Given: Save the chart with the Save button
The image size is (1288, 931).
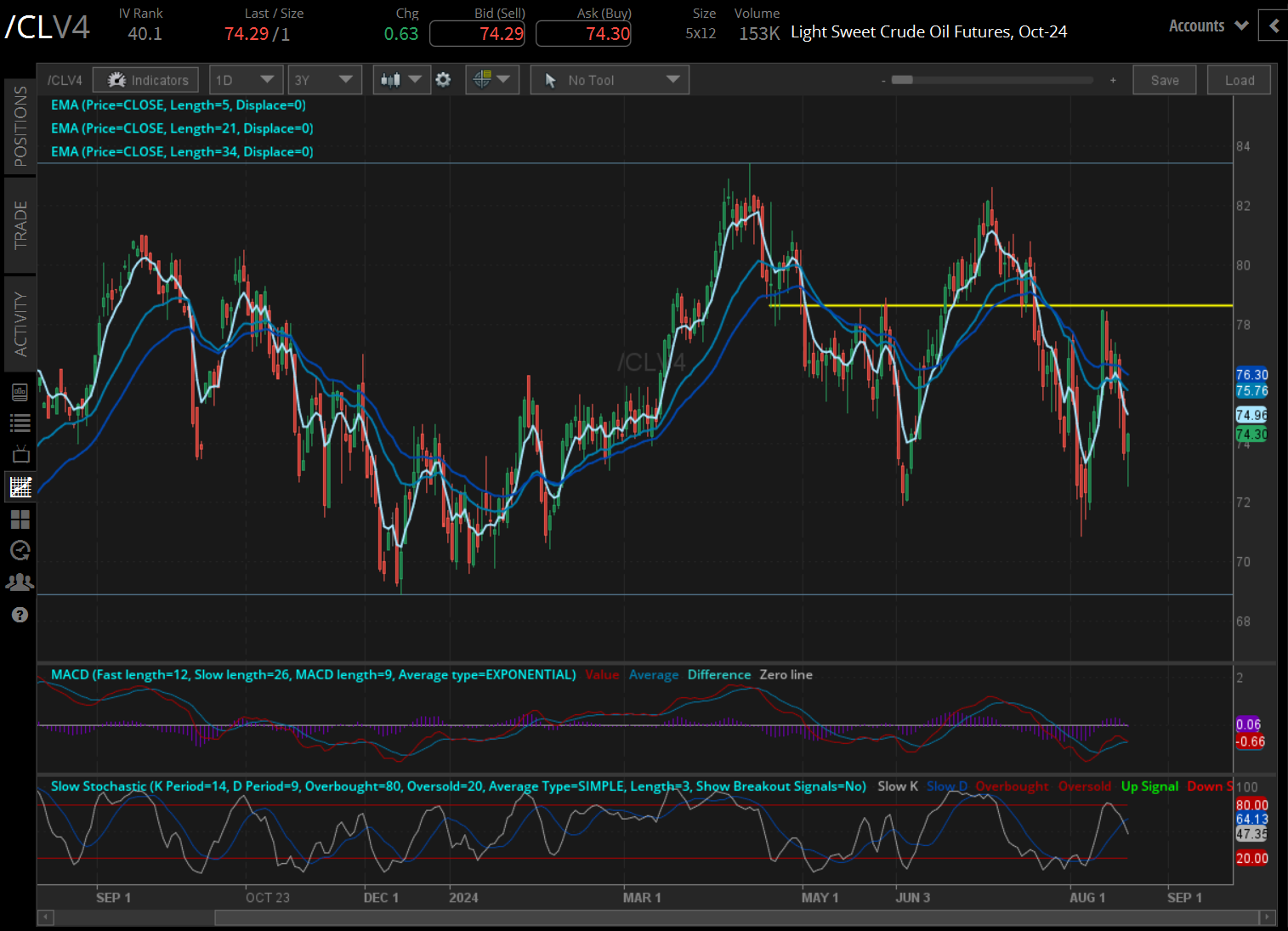Looking at the screenshot, I should (1164, 79).
